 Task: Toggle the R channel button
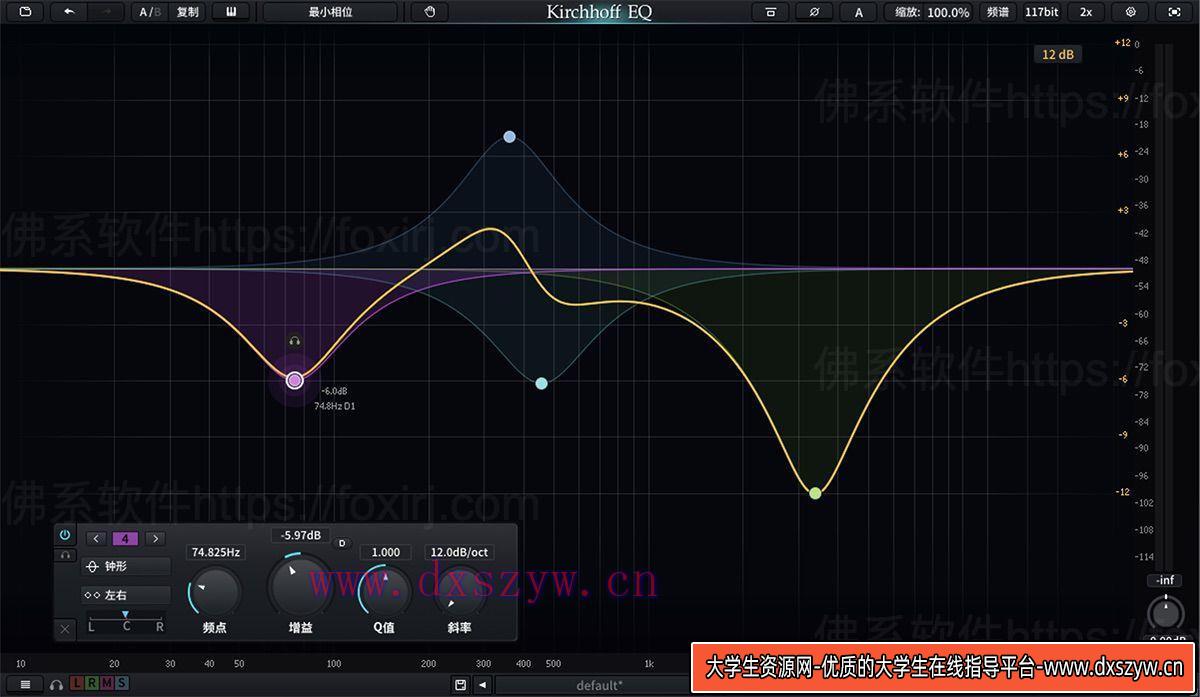[x=93, y=684]
